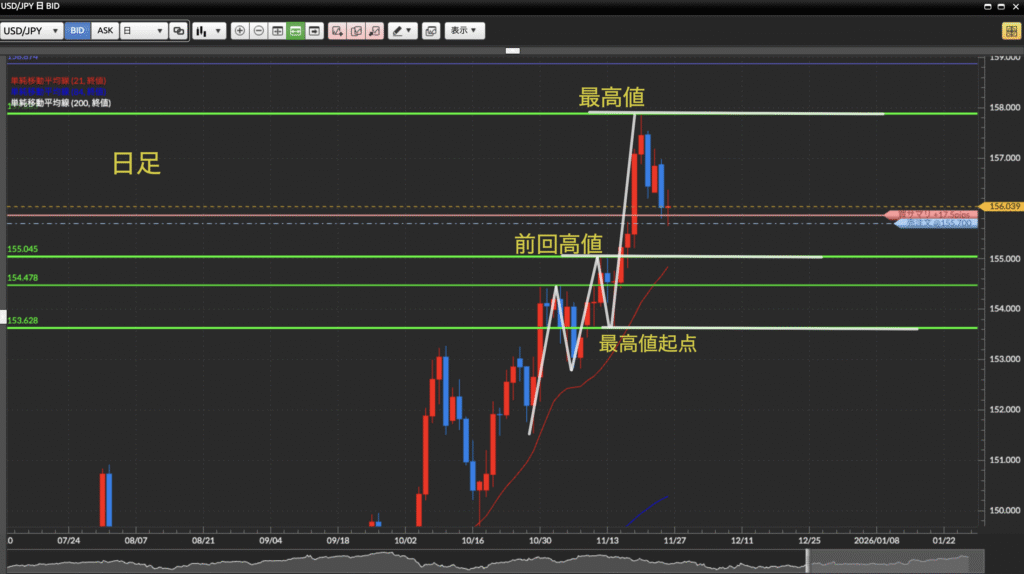
Task: Open the candlestick chart type dropdown
Action: click(x=208, y=31)
